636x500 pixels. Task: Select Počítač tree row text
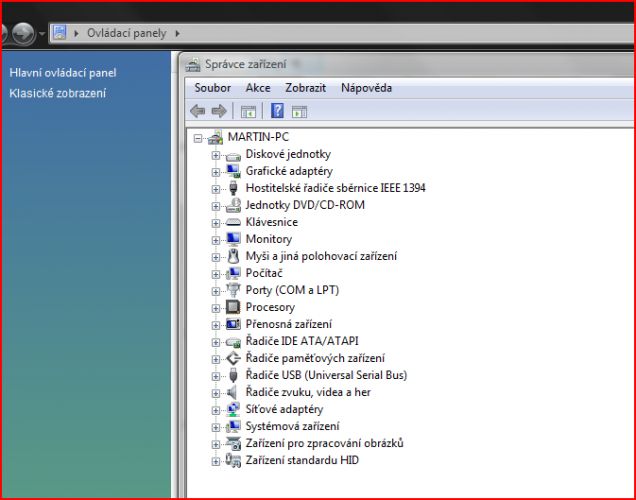tap(264, 273)
